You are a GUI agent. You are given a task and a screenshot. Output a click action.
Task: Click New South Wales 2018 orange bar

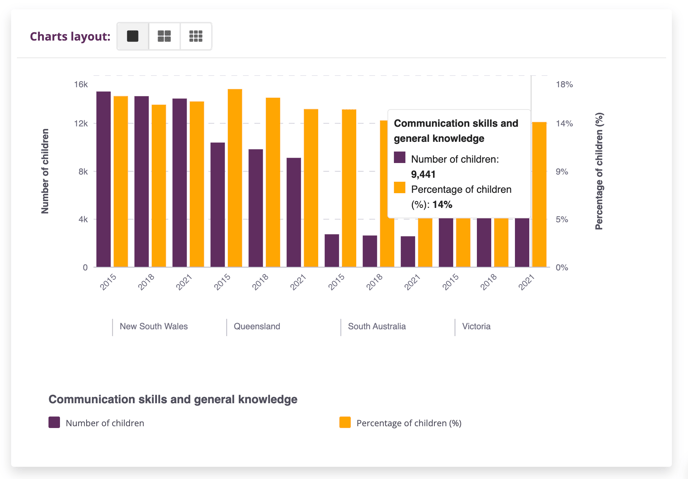(x=159, y=186)
